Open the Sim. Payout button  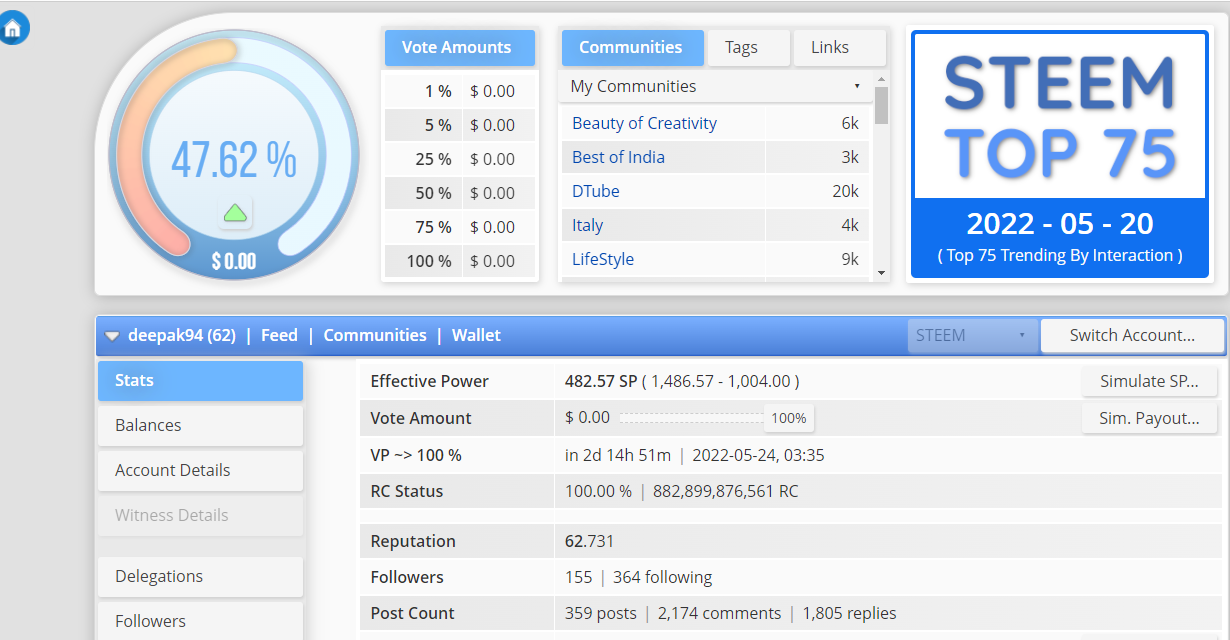[1150, 418]
